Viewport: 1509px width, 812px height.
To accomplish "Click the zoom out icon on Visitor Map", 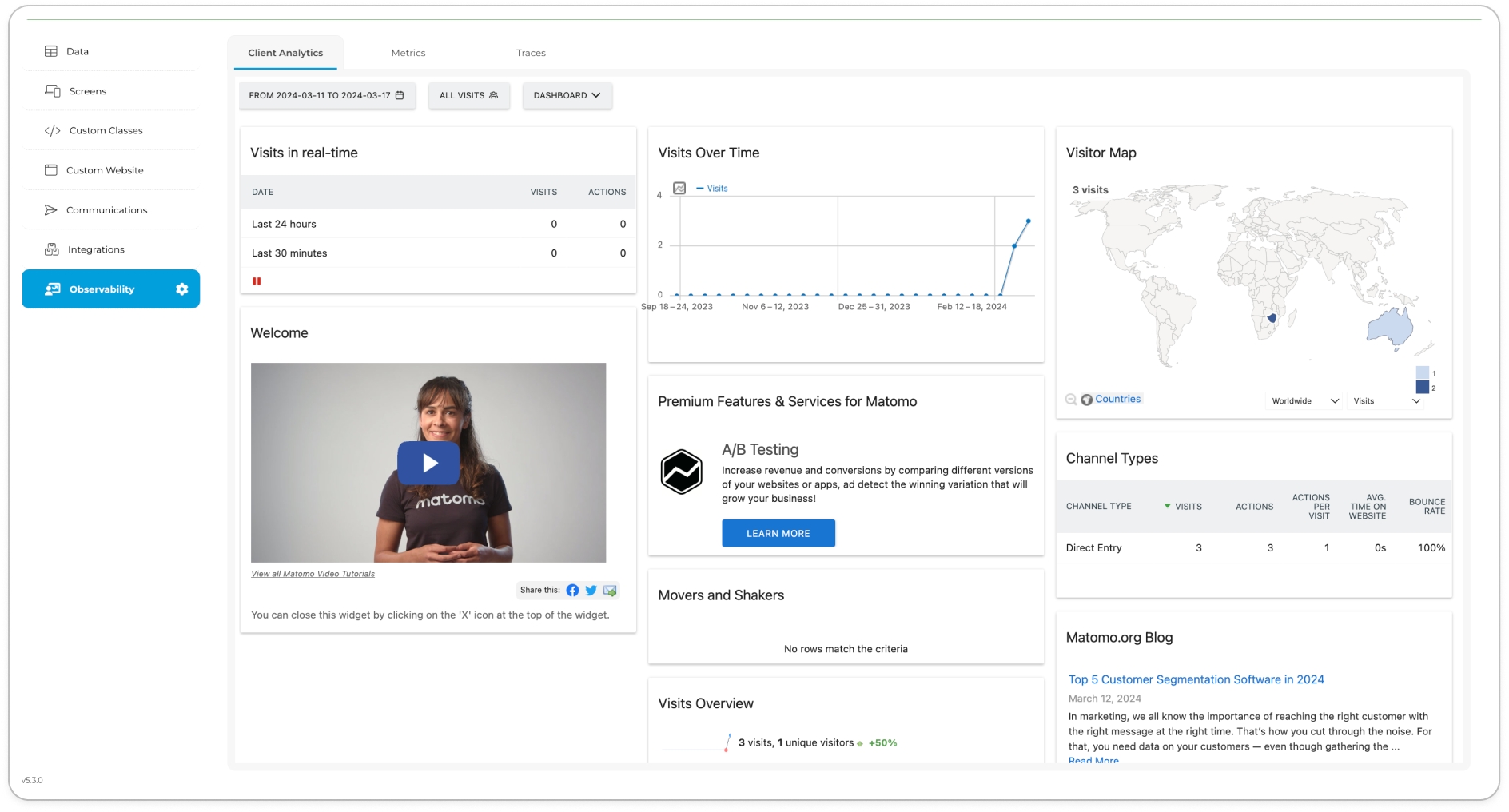I will (1071, 400).
